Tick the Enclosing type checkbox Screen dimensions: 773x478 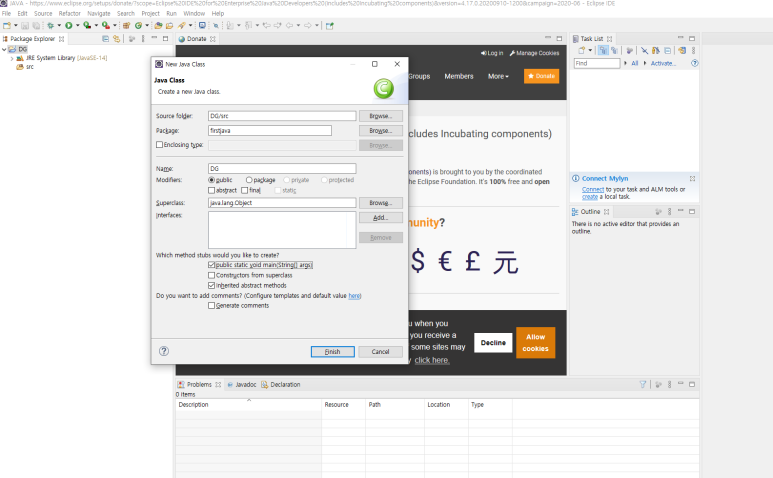point(159,145)
